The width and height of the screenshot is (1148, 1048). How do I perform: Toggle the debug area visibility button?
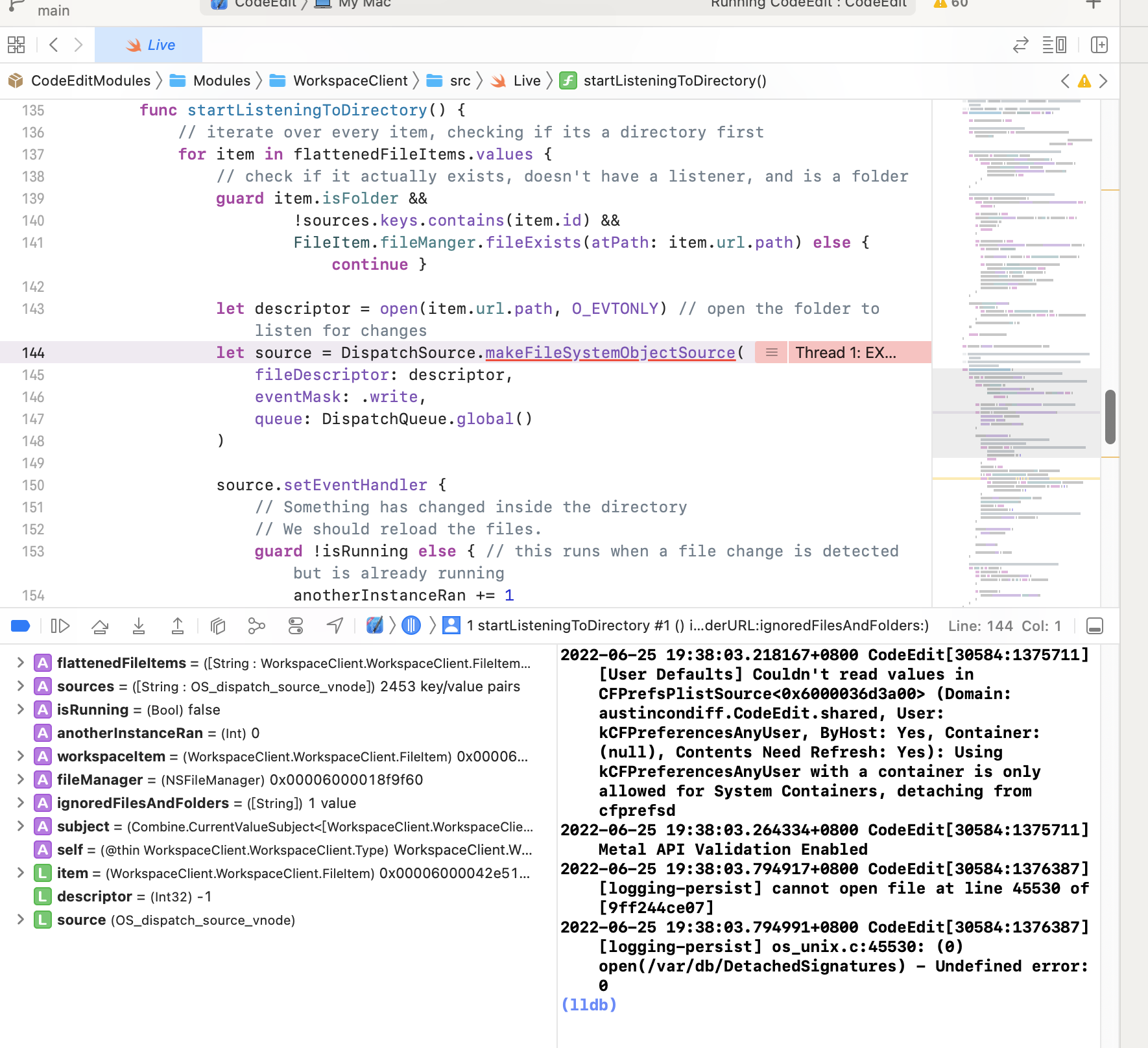(1095, 626)
